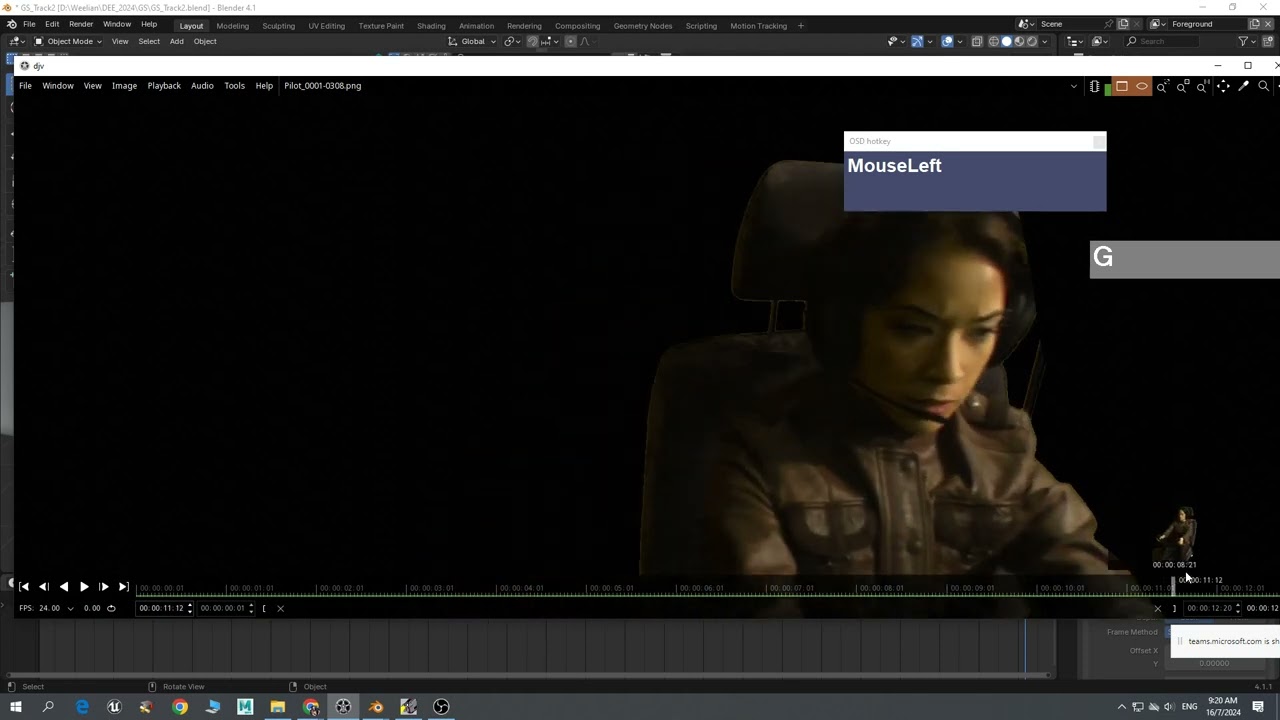Click the djv zoom reset icon
The image size is (1280, 720).
click(x=1203, y=87)
